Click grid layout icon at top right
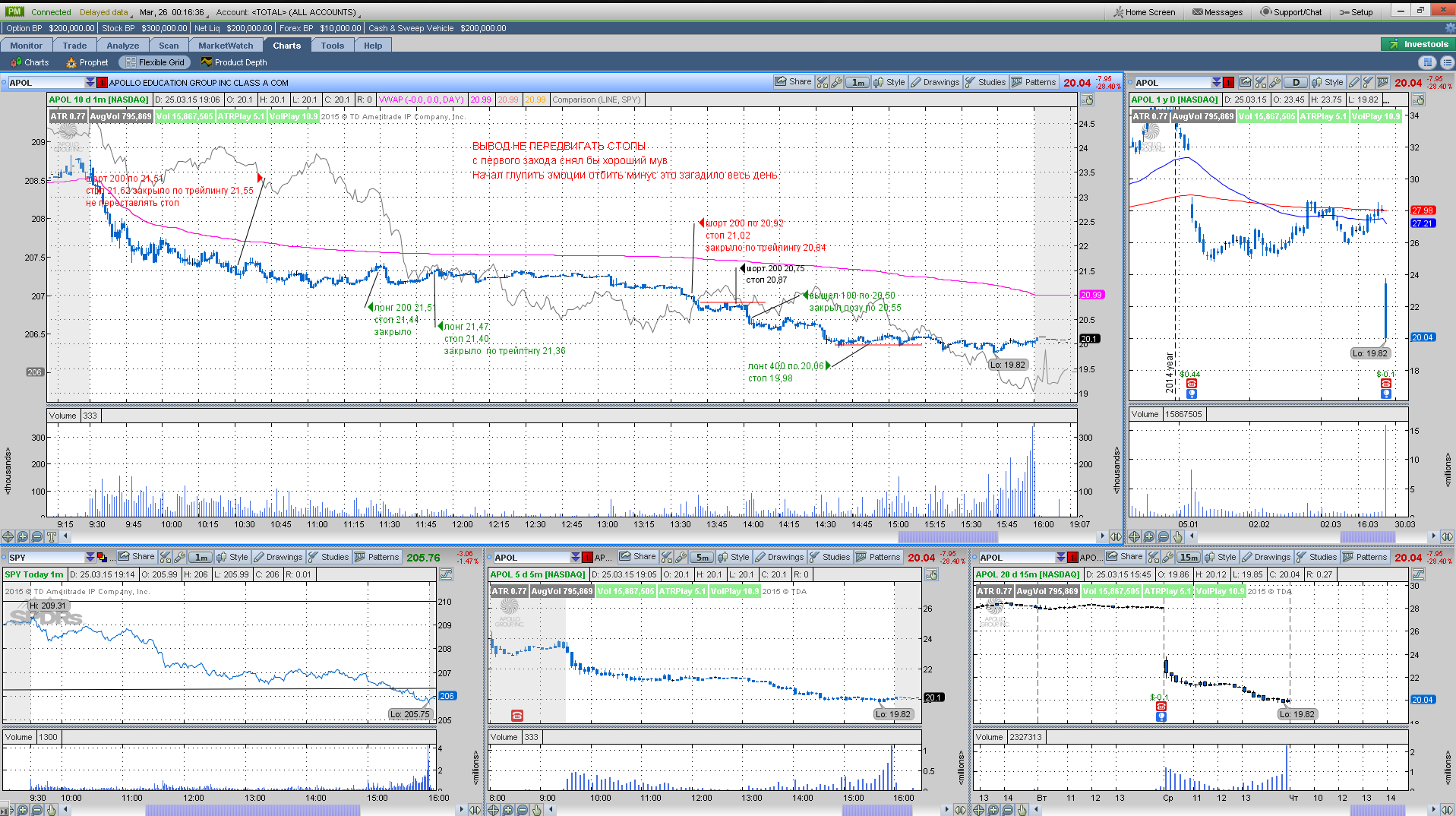1456x816 pixels. click(1429, 62)
